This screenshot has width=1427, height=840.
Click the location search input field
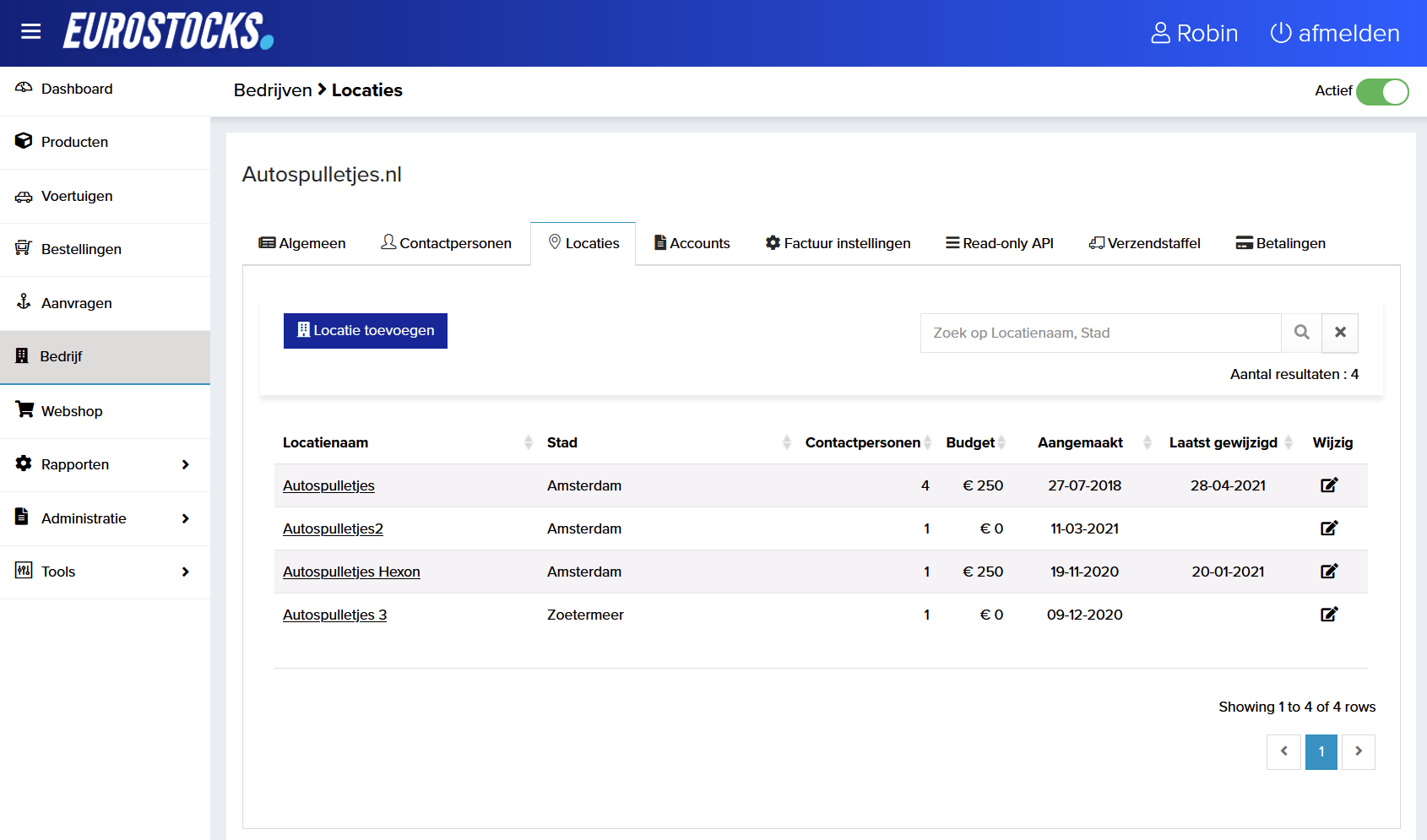pos(1099,333)
